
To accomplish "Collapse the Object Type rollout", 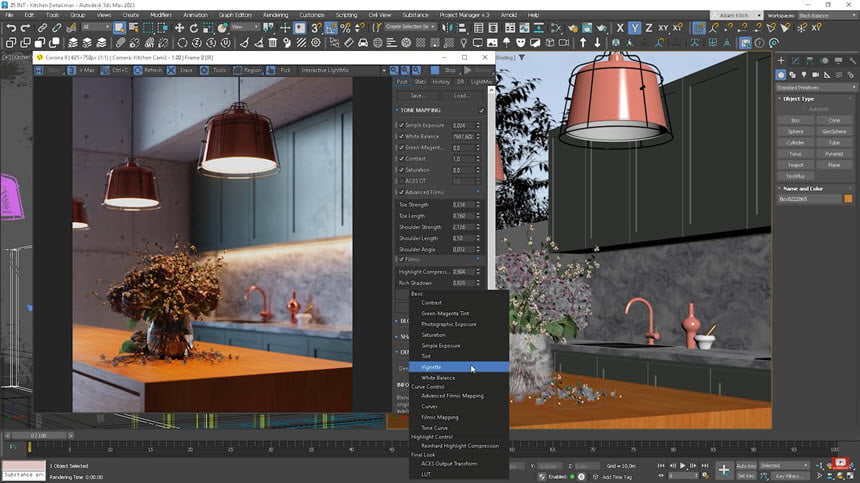I will (x=780, y=99).
